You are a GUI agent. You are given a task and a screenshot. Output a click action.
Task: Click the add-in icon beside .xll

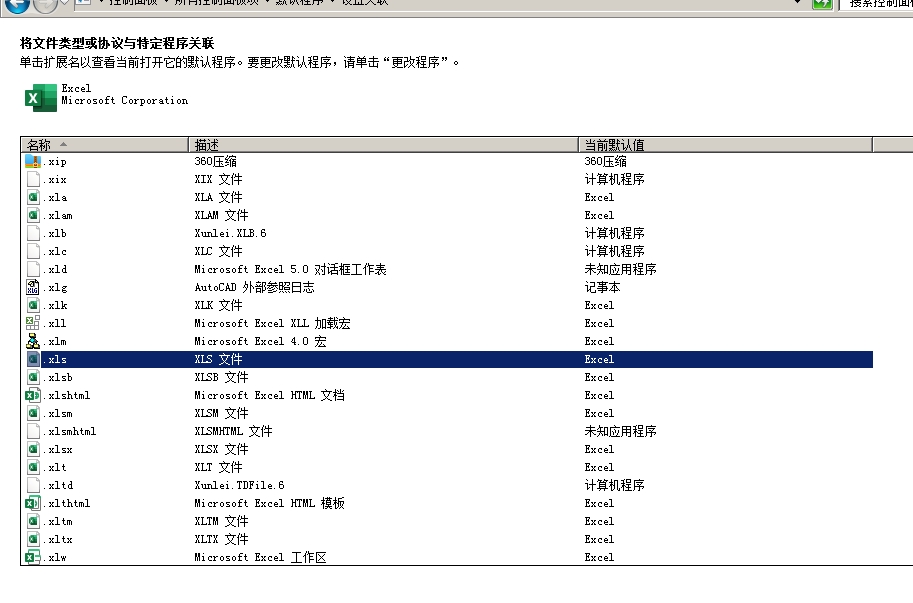click(x=33, y=324)
